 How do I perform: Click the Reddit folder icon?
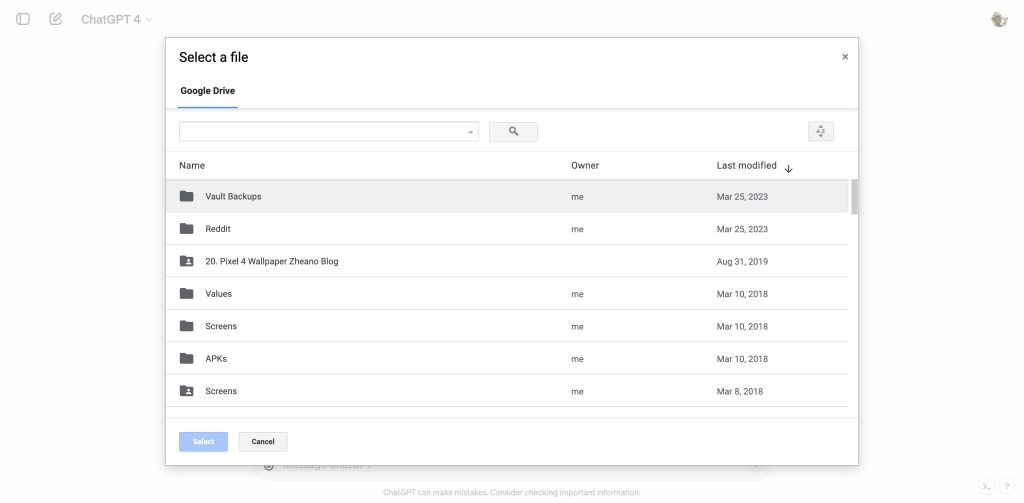coord(186,229)
